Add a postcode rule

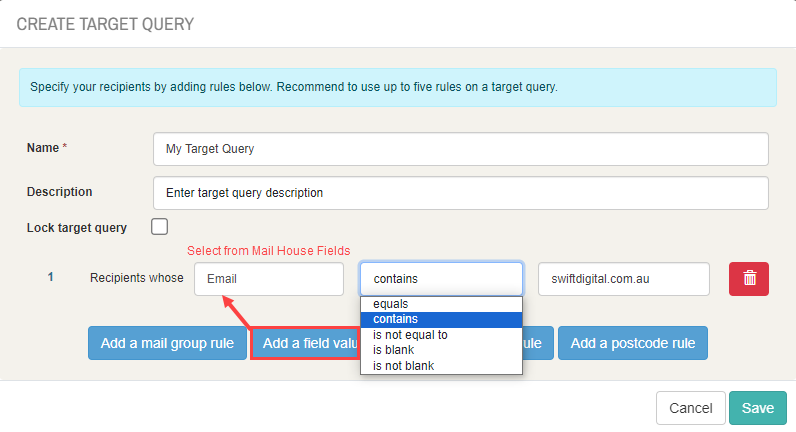click(x=633, y=343)
